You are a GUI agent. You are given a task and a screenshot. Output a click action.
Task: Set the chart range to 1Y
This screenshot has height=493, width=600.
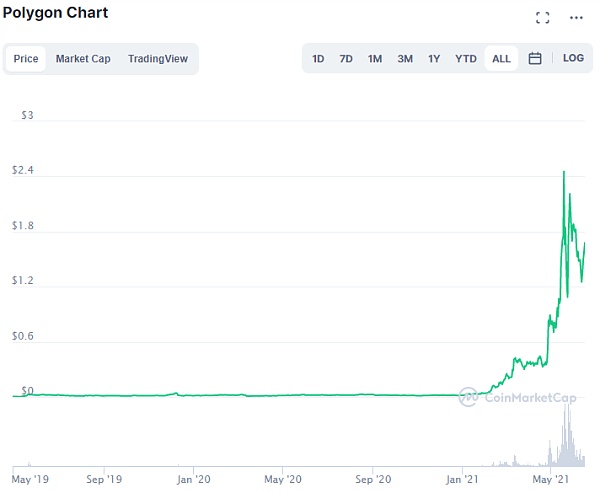click(x=434, y=59)
